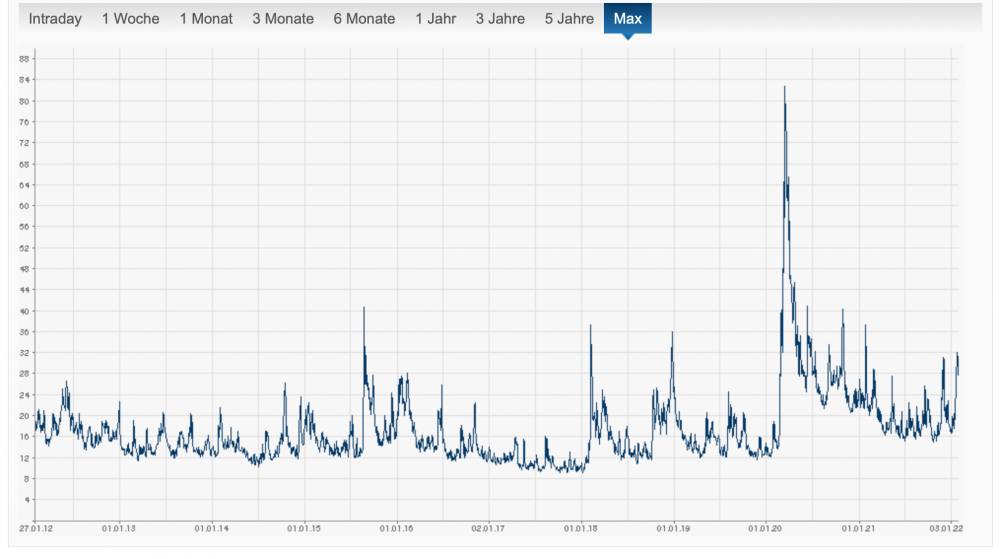Show the 1 Jahr chart range
Screen dimensions: 1000x559
click(x=436, y=18)
